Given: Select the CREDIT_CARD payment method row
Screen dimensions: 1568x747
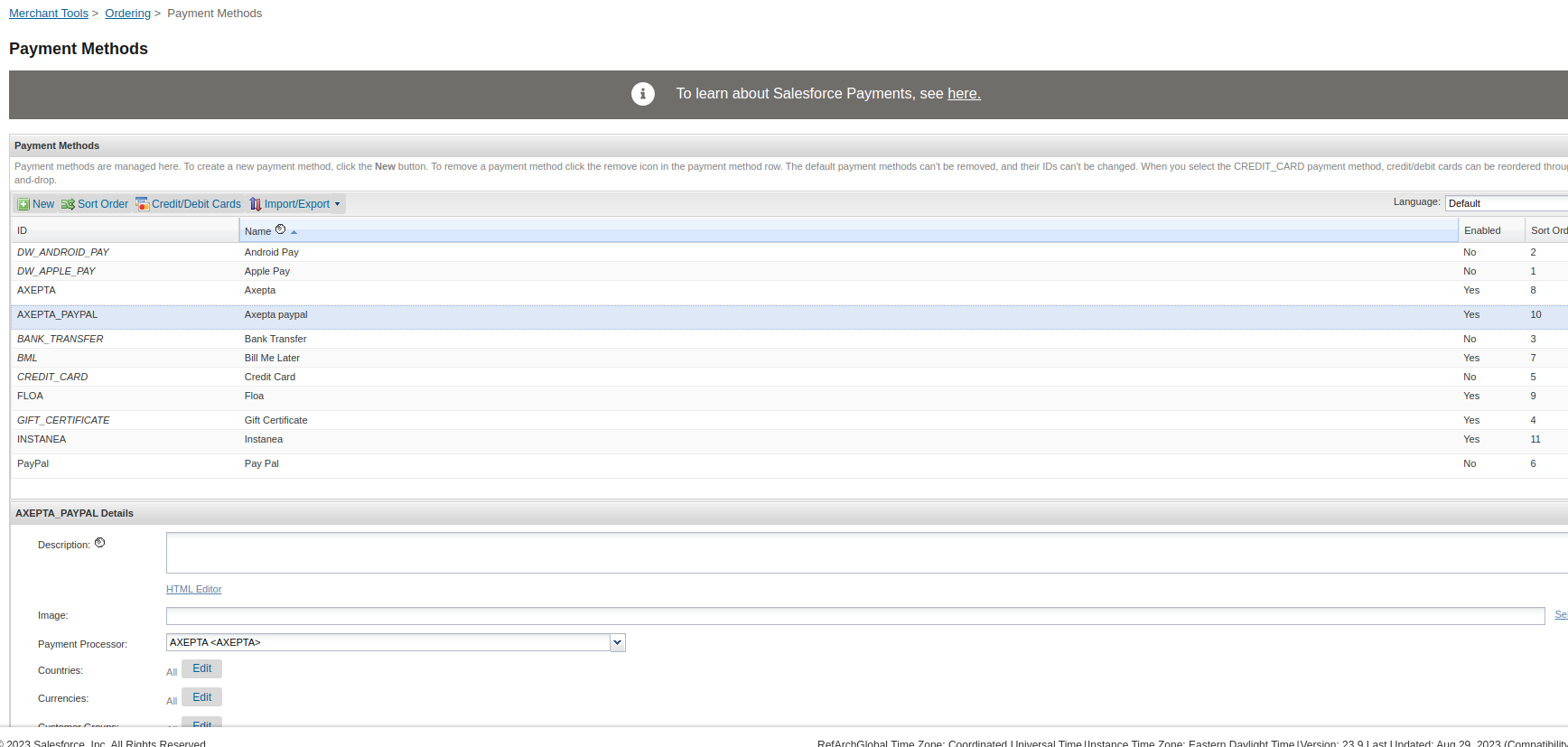Looking at the screenshot, I should tap(52, 377).
